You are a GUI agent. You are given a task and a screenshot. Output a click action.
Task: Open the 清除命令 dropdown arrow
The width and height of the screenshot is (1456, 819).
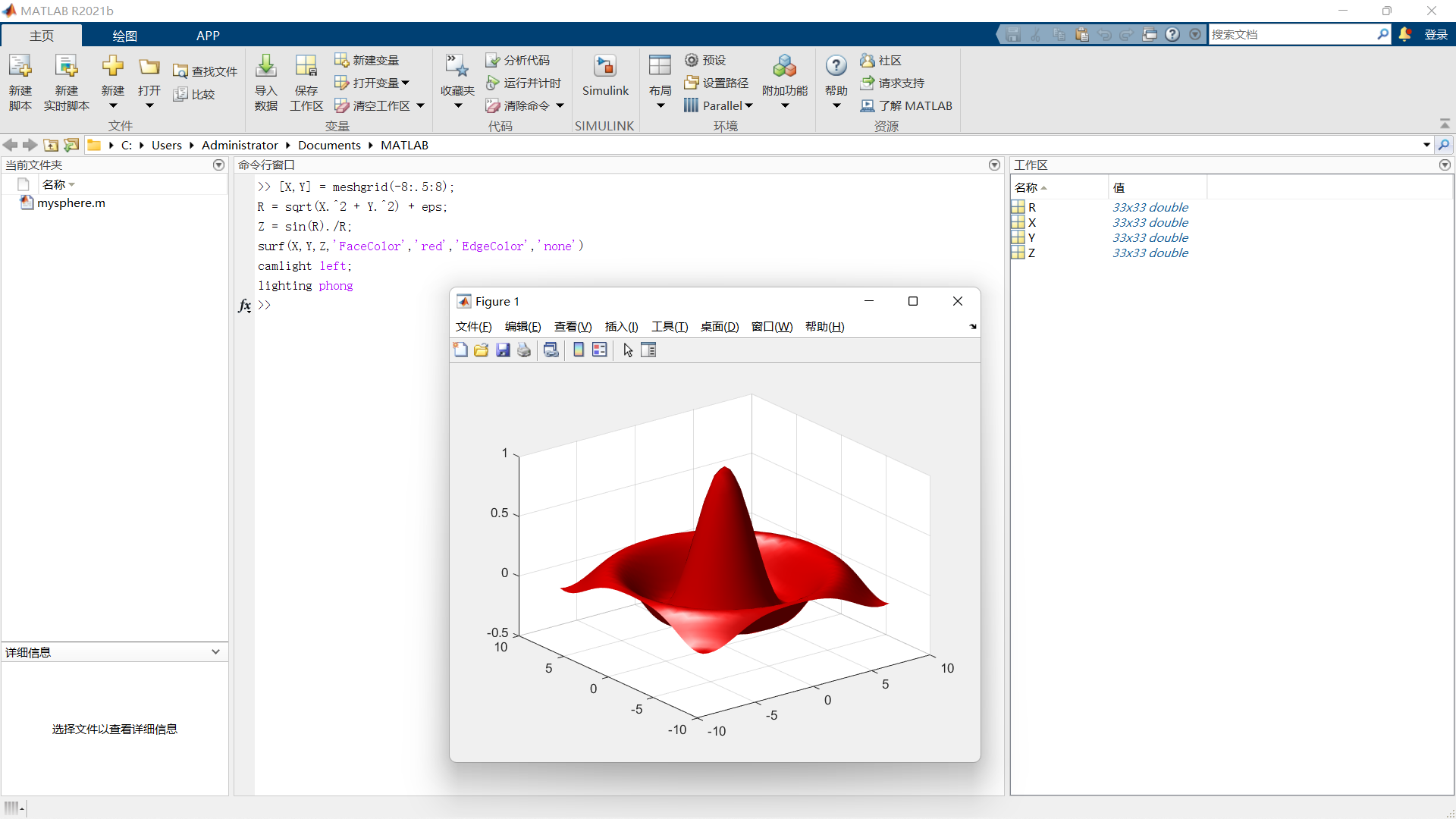[x=560, y=105]
